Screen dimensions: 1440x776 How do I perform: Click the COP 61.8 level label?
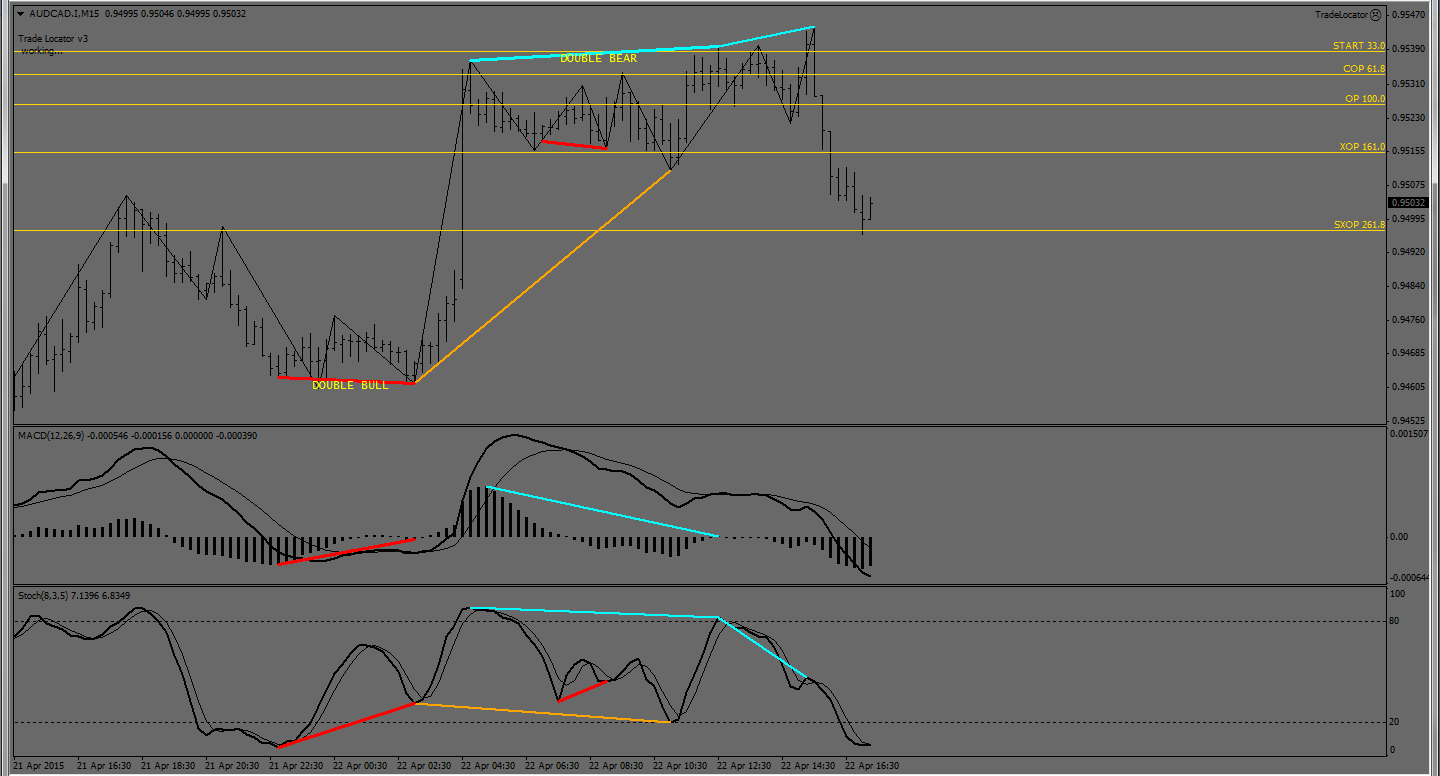[1364, 69]
